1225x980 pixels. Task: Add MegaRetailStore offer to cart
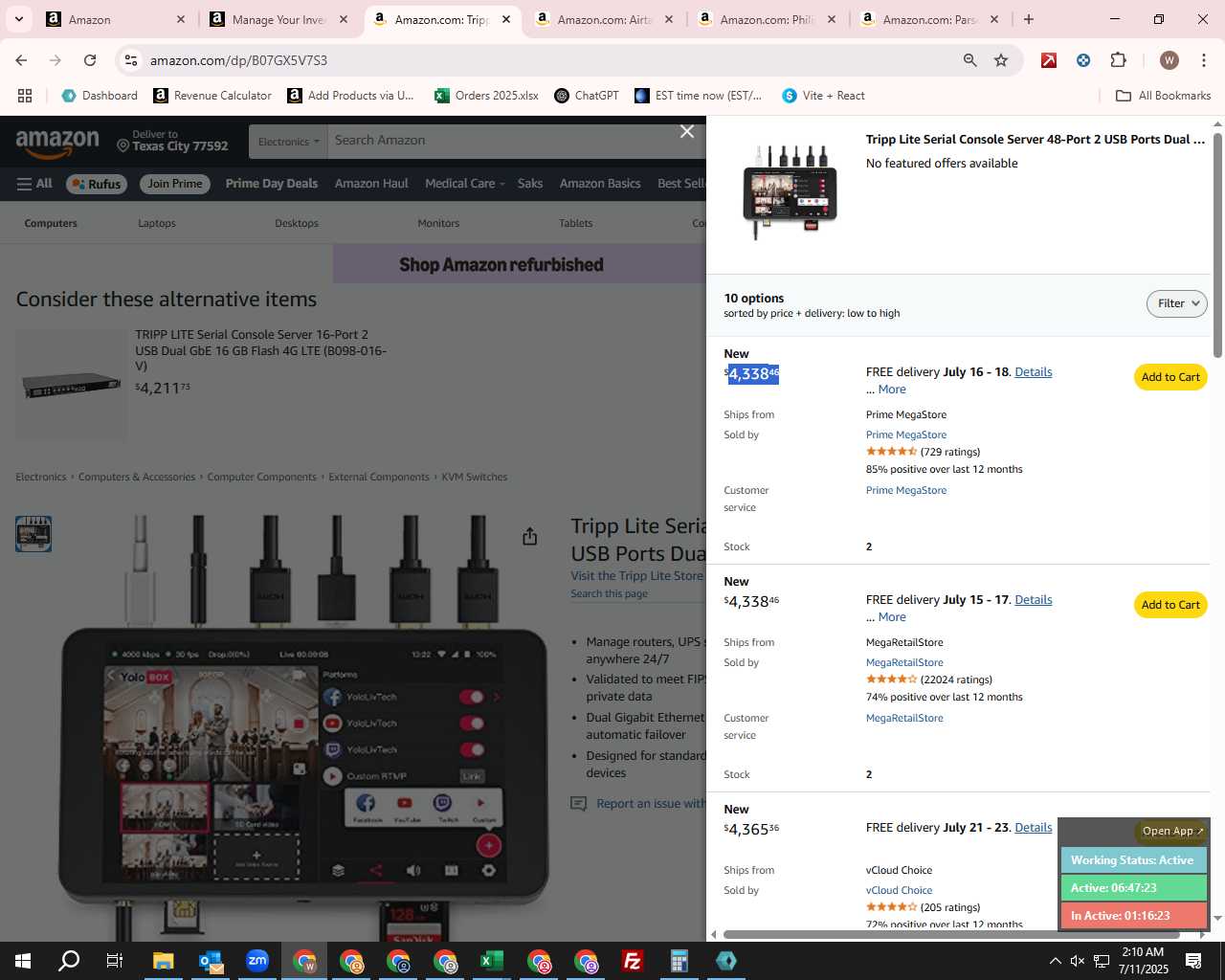pyautogui.click(x=1170, y=605)
